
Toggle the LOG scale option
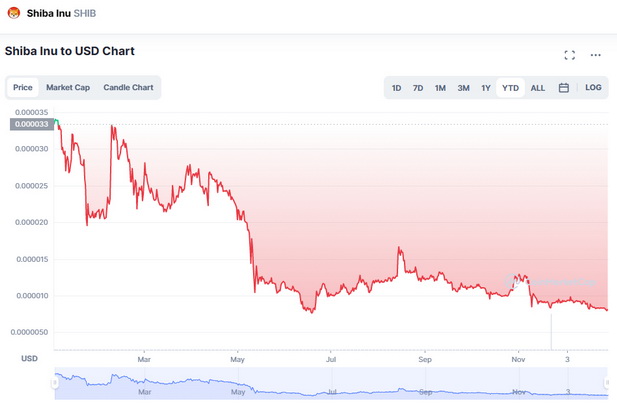point(594,88)
